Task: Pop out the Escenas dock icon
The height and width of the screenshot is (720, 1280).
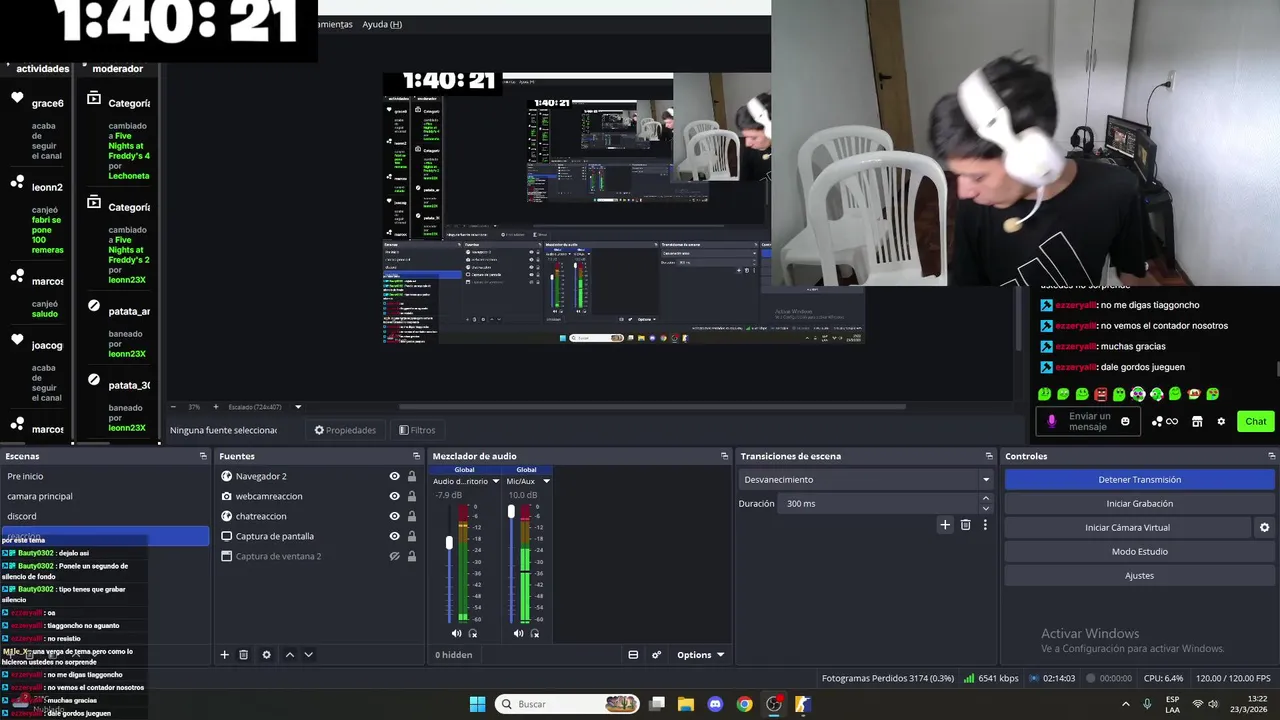Action: click(203, 456)
